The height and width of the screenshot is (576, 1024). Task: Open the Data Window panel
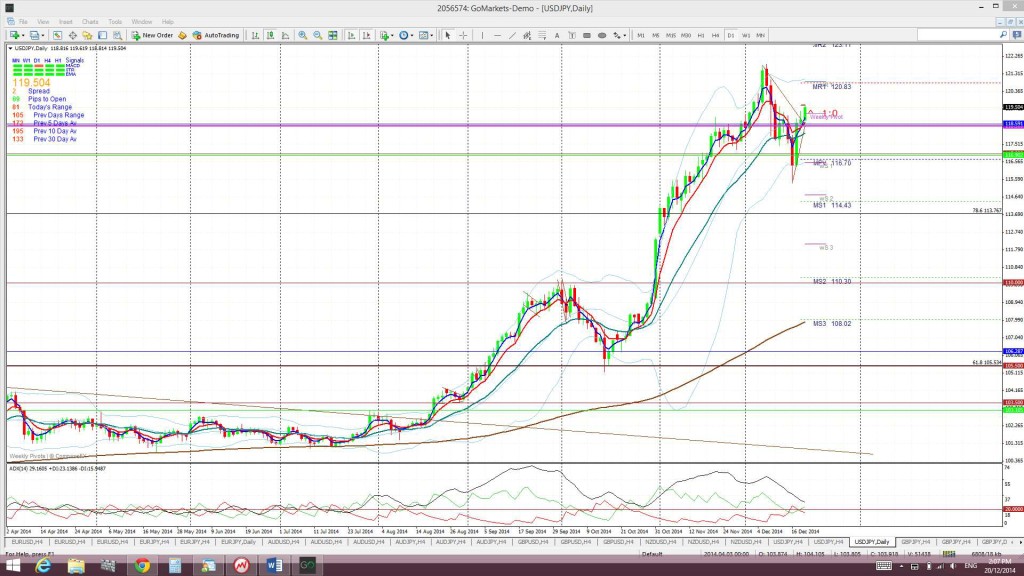pos(72,35)
